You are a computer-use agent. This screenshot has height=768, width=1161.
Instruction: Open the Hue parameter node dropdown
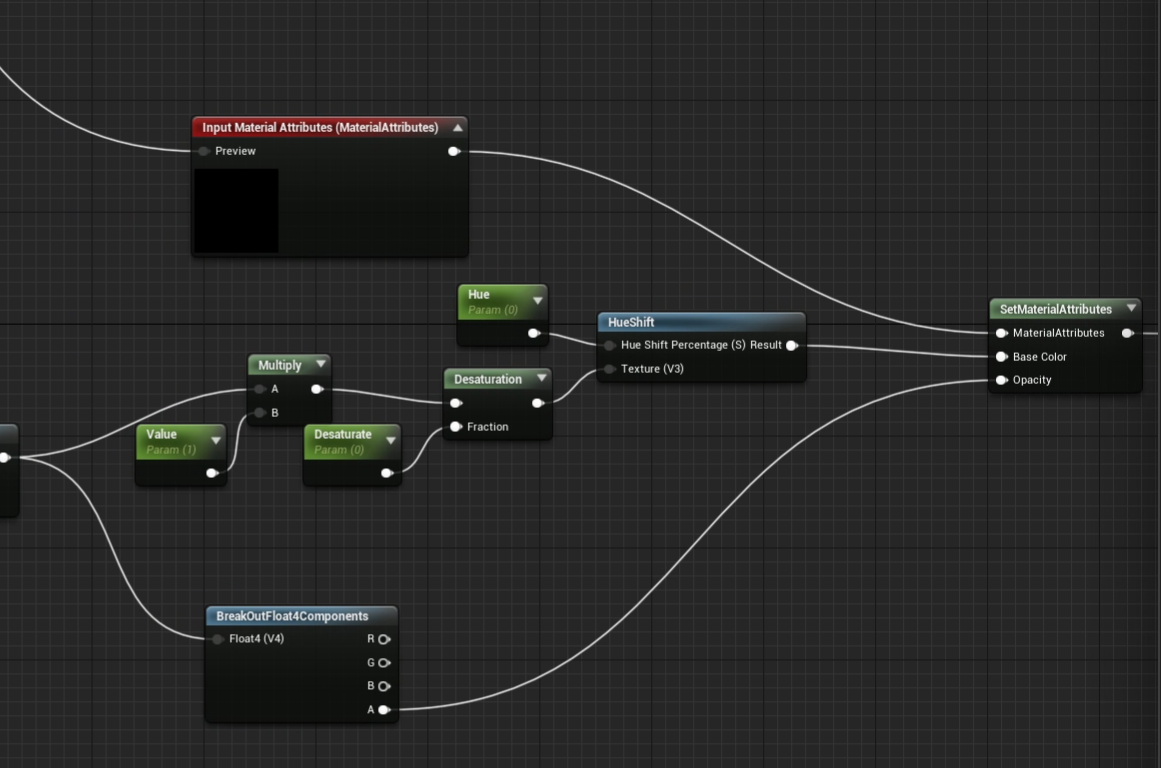coord(538,300)
